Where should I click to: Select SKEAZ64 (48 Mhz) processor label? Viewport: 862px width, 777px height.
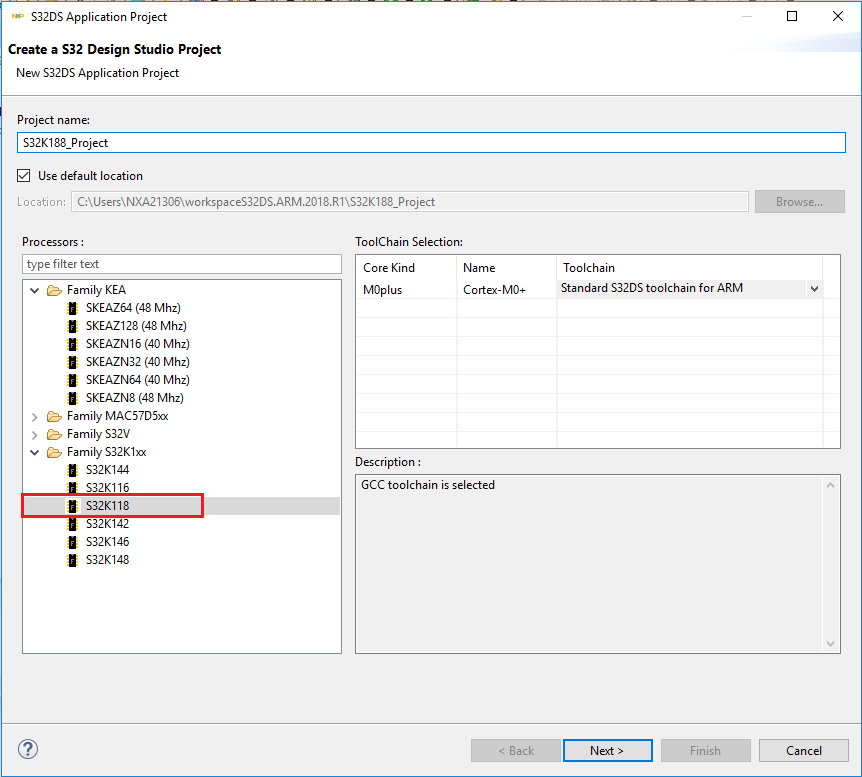click(x=133, y=308)
